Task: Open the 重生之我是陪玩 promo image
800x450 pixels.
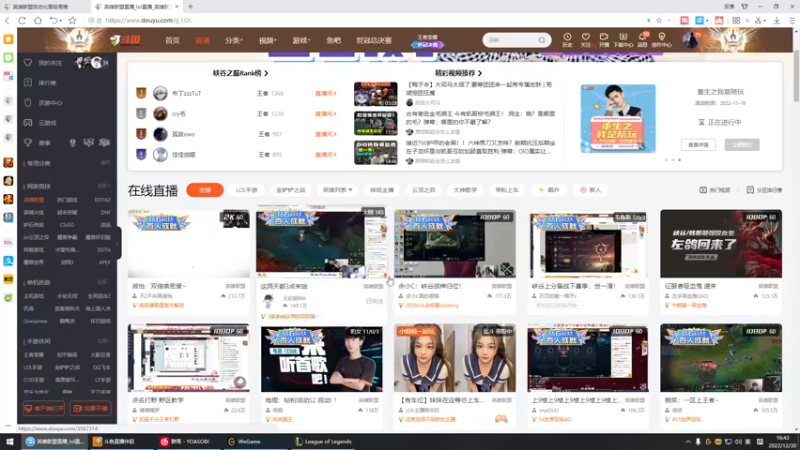Action: [618, 118]
